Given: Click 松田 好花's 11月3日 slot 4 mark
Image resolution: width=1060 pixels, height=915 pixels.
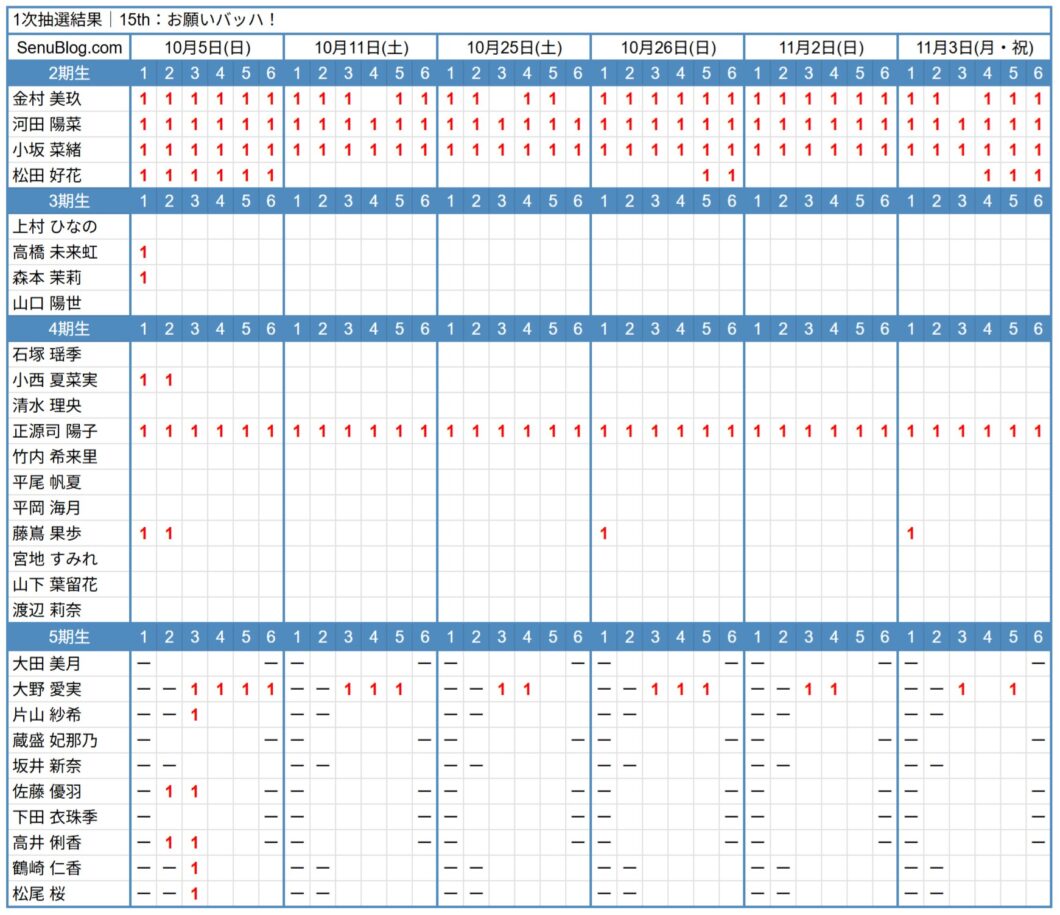Looking at the screenshot, I should tap(987, 176).
